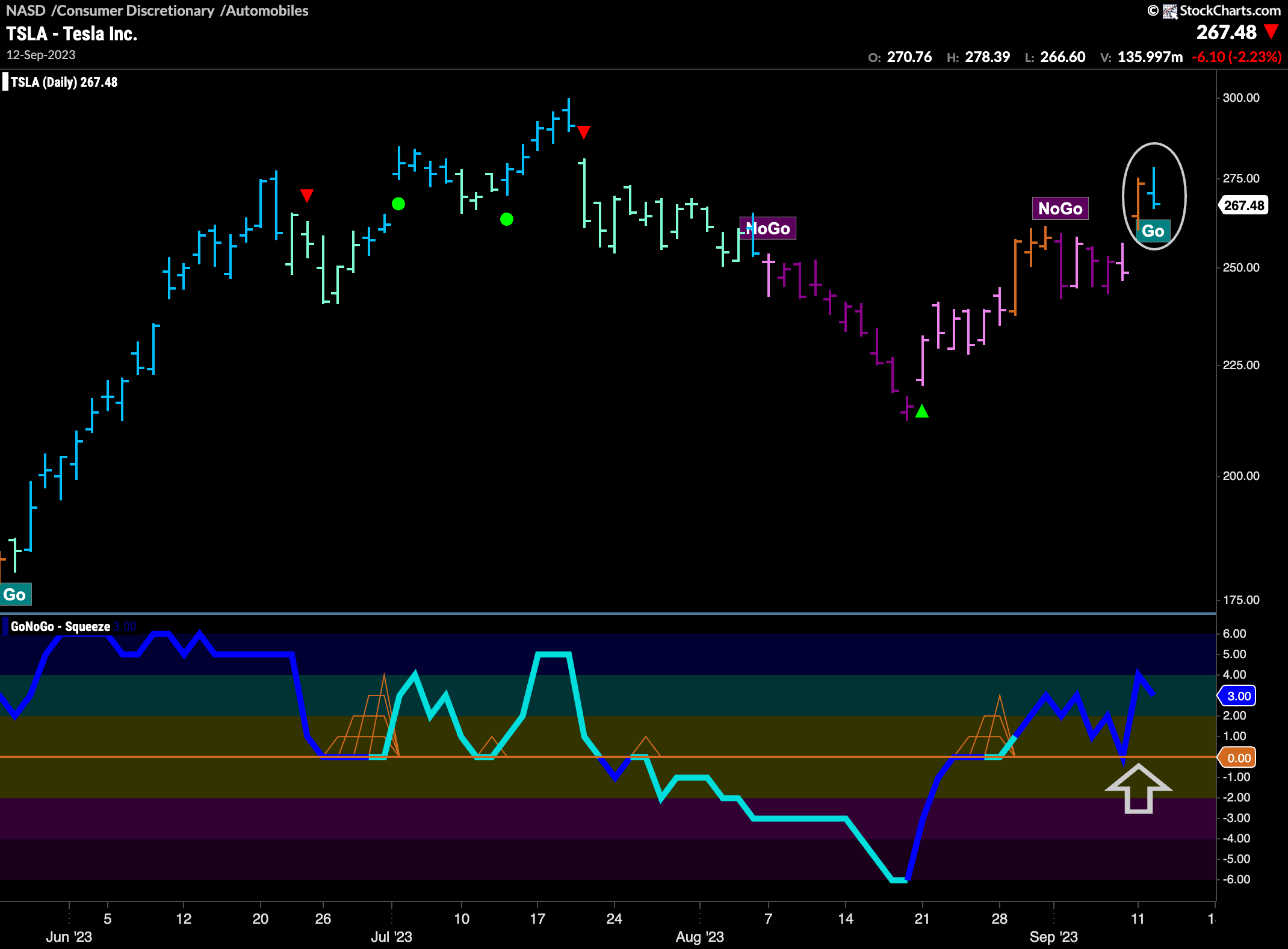The image size is (1288, 949).
Task: Click the Go label at chart bottom-left
Action: 15,594
